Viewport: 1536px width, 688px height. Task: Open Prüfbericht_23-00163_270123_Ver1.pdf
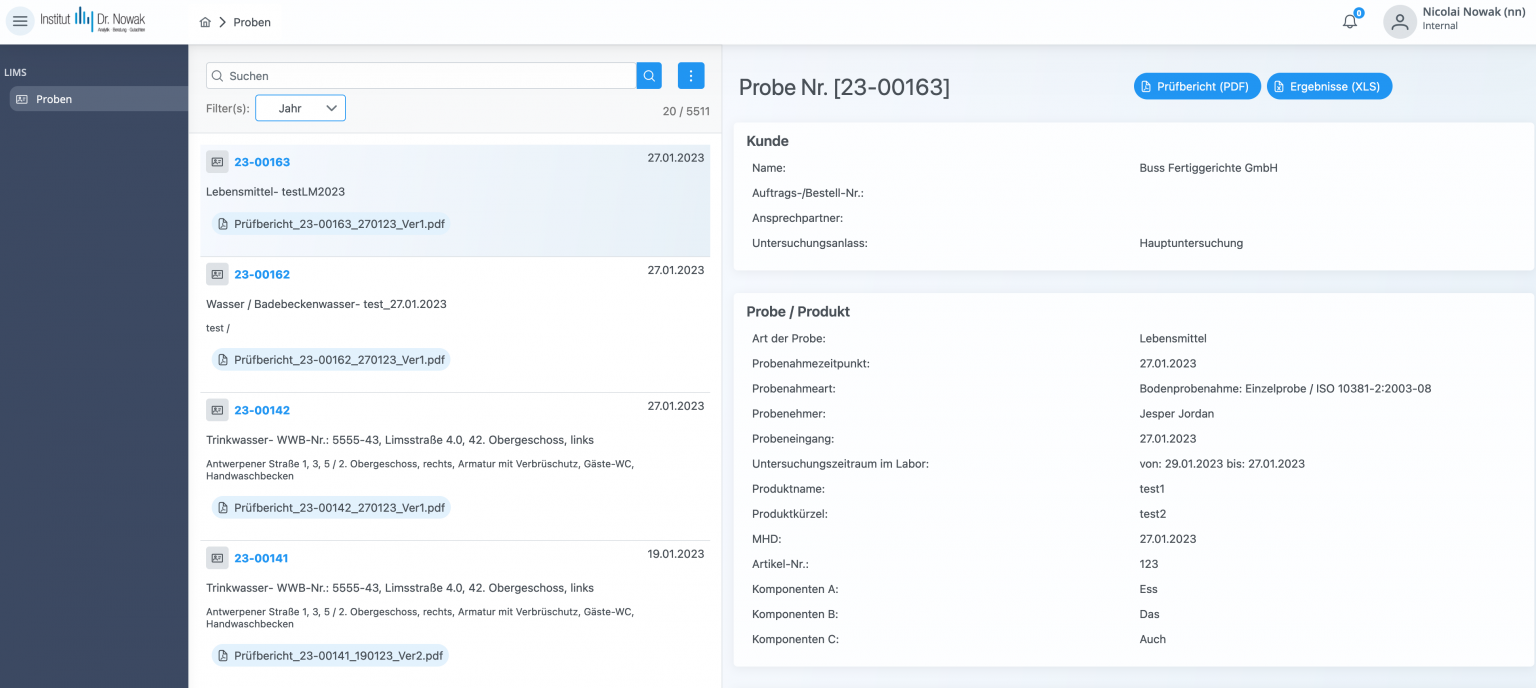pyautogui.click(x=331, y=224)
